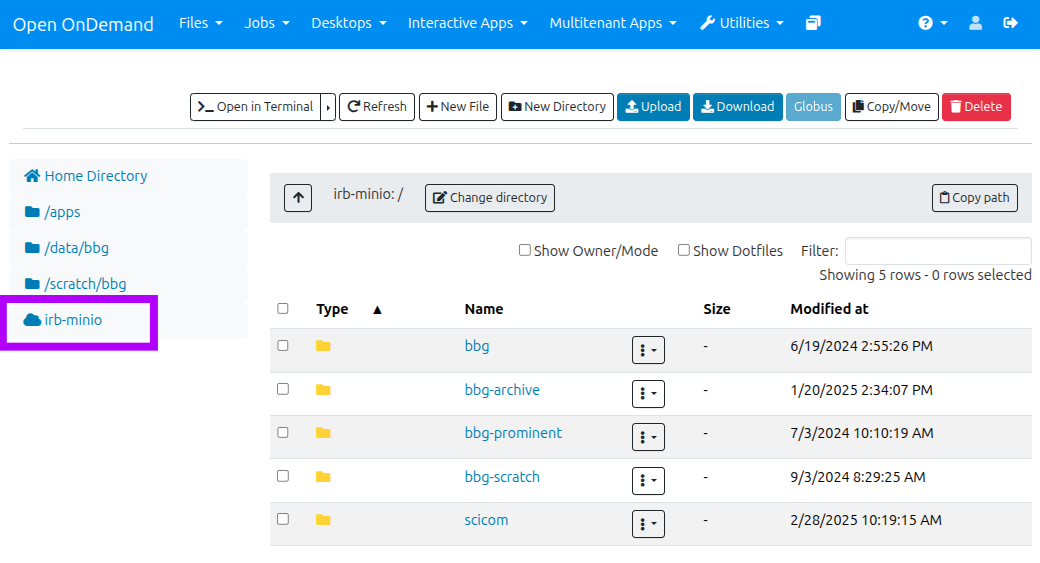Sort by Name column header
This screenshot has width=1040, height=563.
(484, 309)
